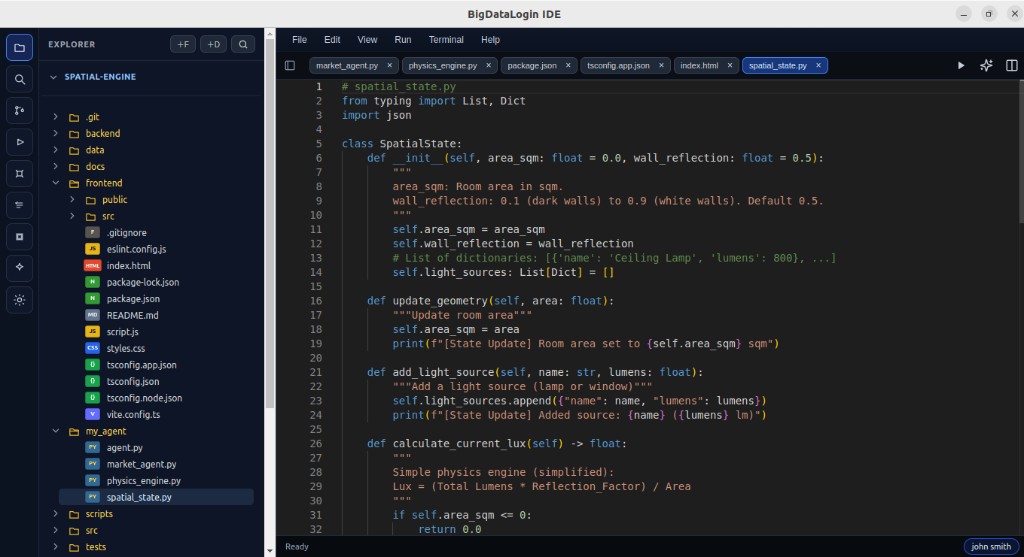Click the john smith user button
Screen dimensions: 1024x557
[991, 547]
